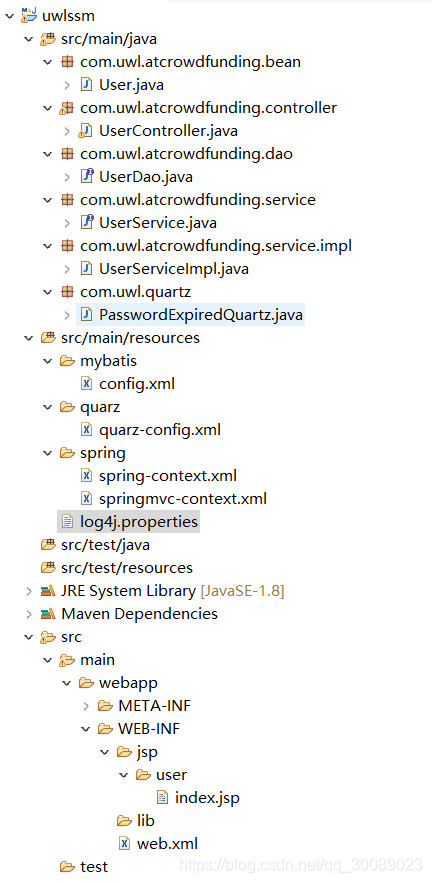Screen dimensions: 432x883
Task: Select the PasswordExpiredQuartz.java entry
Action: pyautogui.click(x=201, y=315)
